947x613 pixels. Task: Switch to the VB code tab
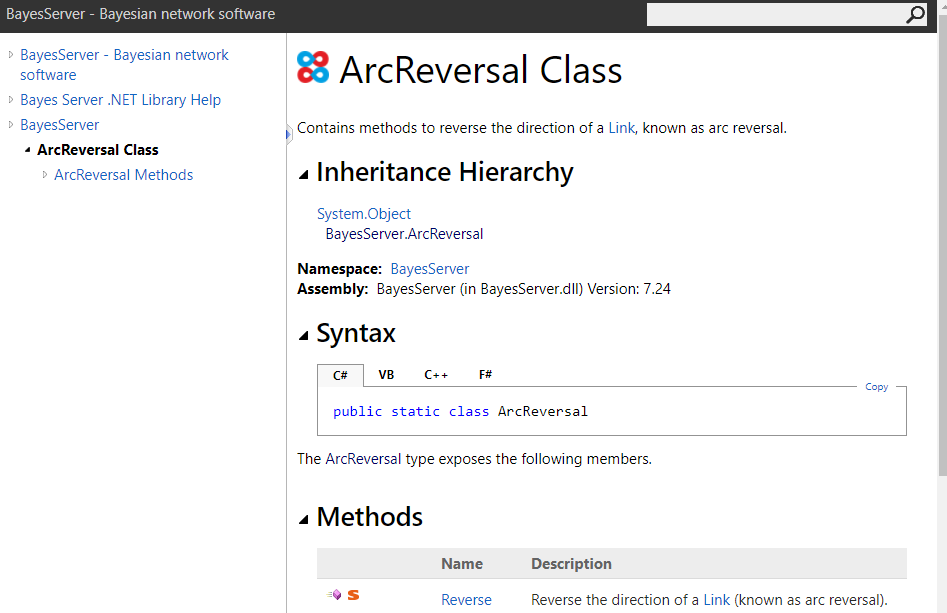386,375
